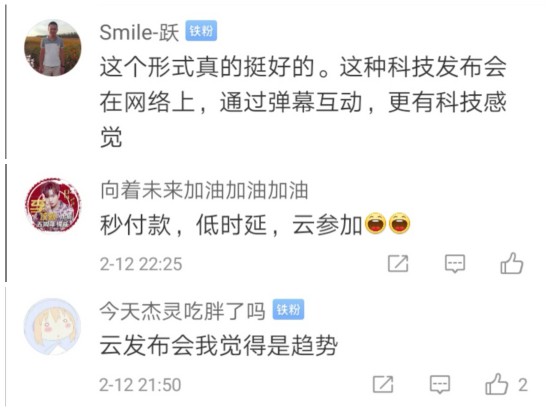Tap the timestamp 2-12 22:25
The height and width of the screenshot is (412, 550).
click(x=141, y=264)
